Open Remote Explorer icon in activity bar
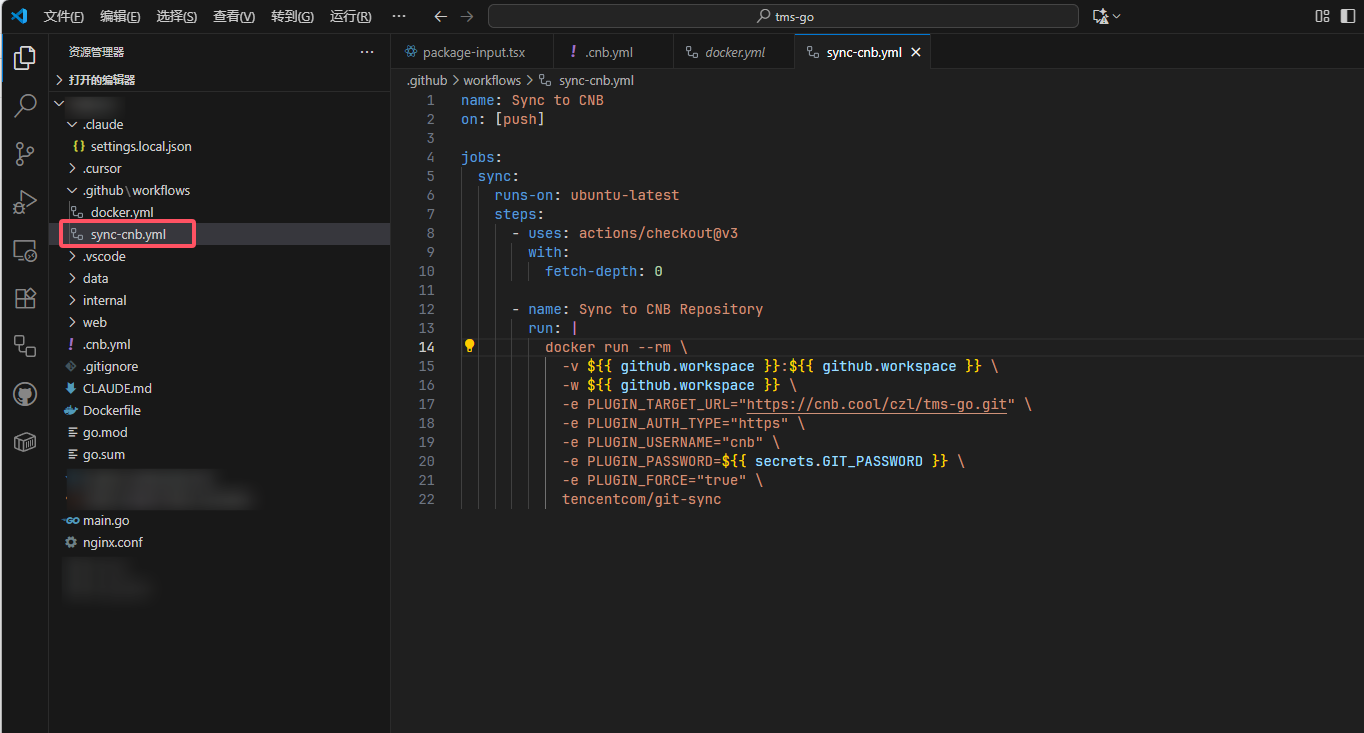The height and width of the screenshot is (733, 1364). pos(25,251)
